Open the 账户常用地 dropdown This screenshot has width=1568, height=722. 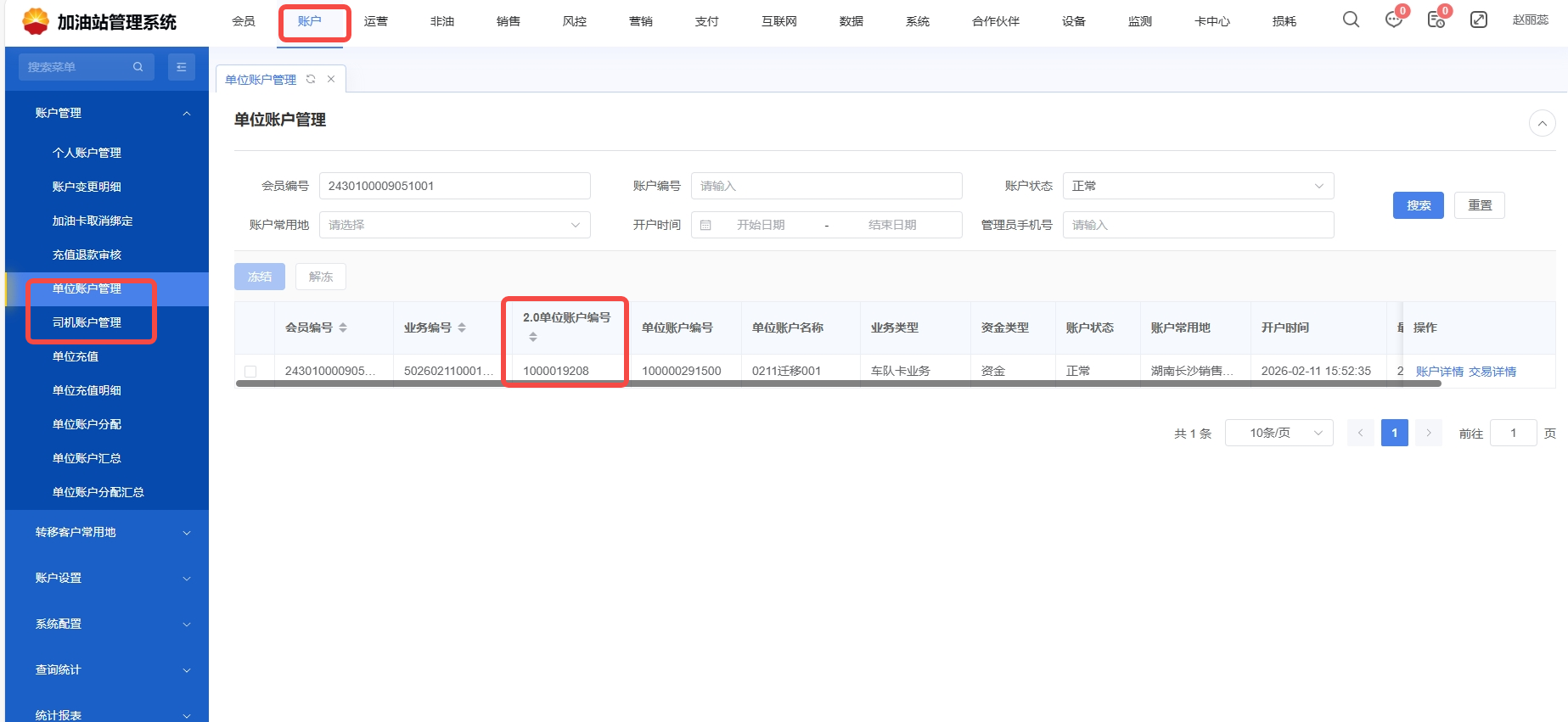[454, 225]
